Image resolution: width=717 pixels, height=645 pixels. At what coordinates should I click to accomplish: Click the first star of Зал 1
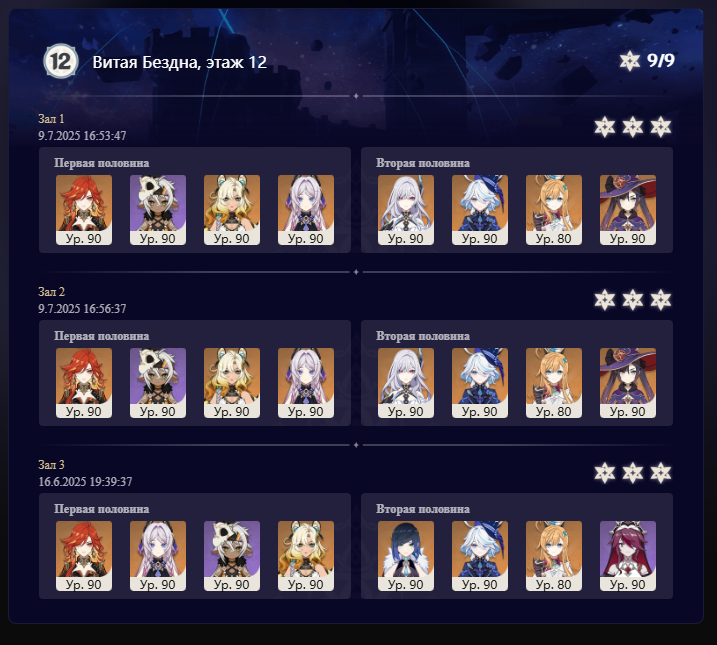(605, 127)
